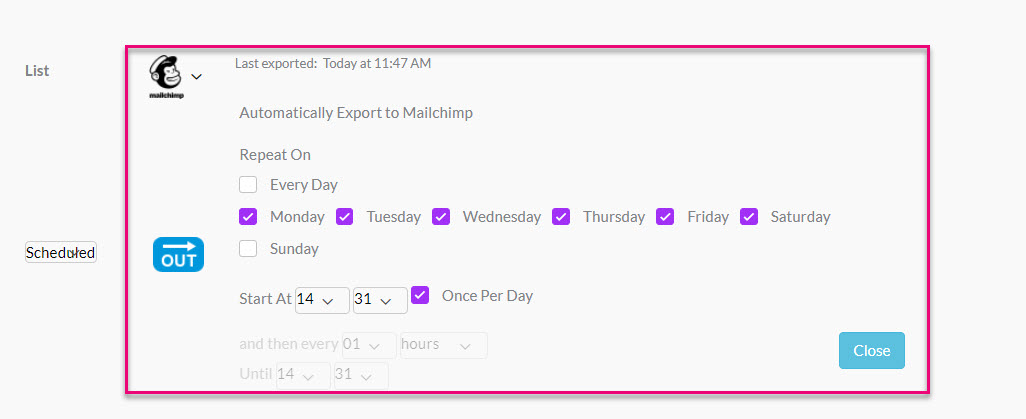Enable the Every Day checkbox

tap(248, 185)
